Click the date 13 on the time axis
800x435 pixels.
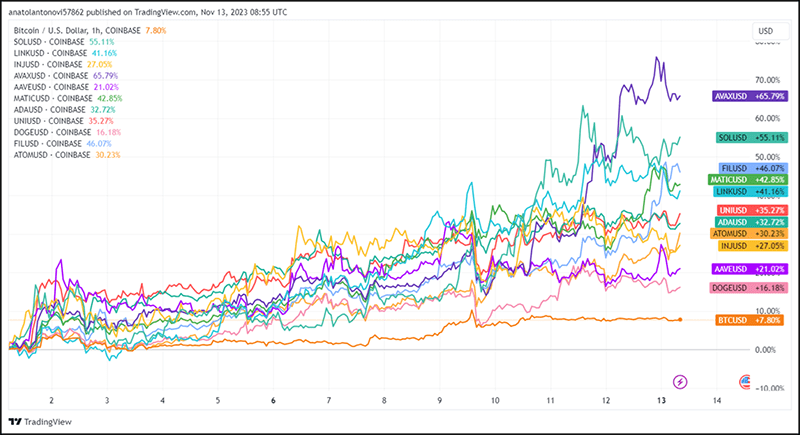[x=661, y=400]
